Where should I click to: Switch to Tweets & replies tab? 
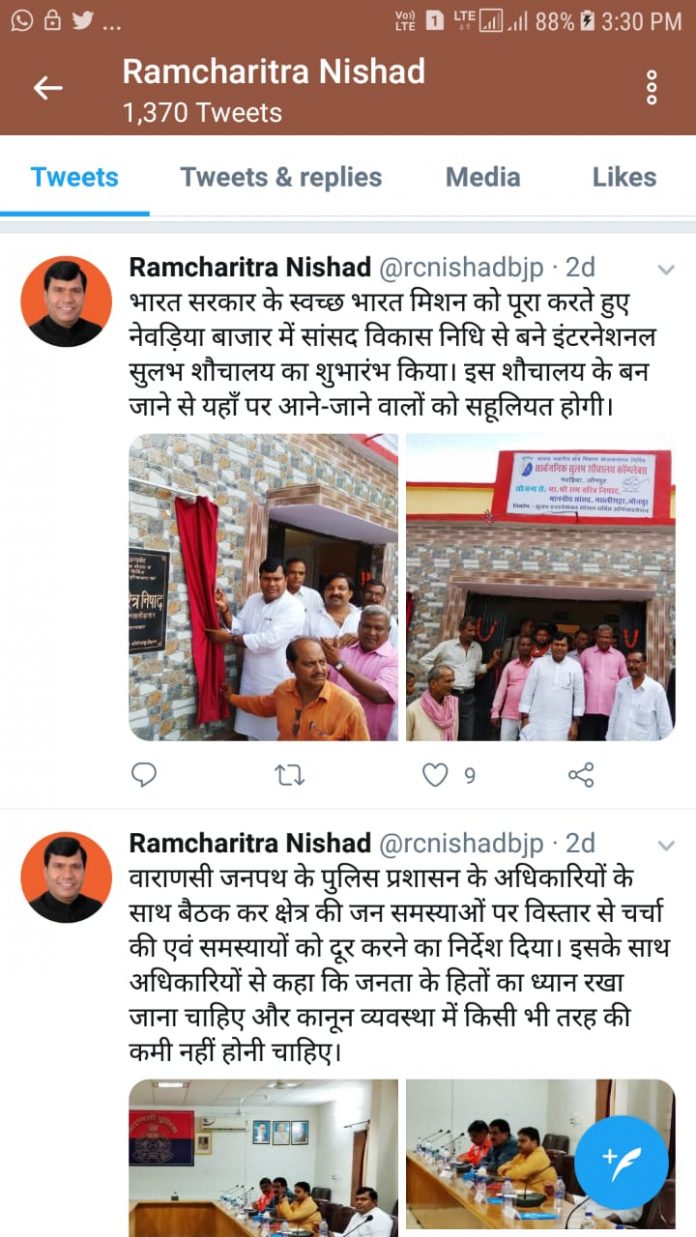coord(281,177)
